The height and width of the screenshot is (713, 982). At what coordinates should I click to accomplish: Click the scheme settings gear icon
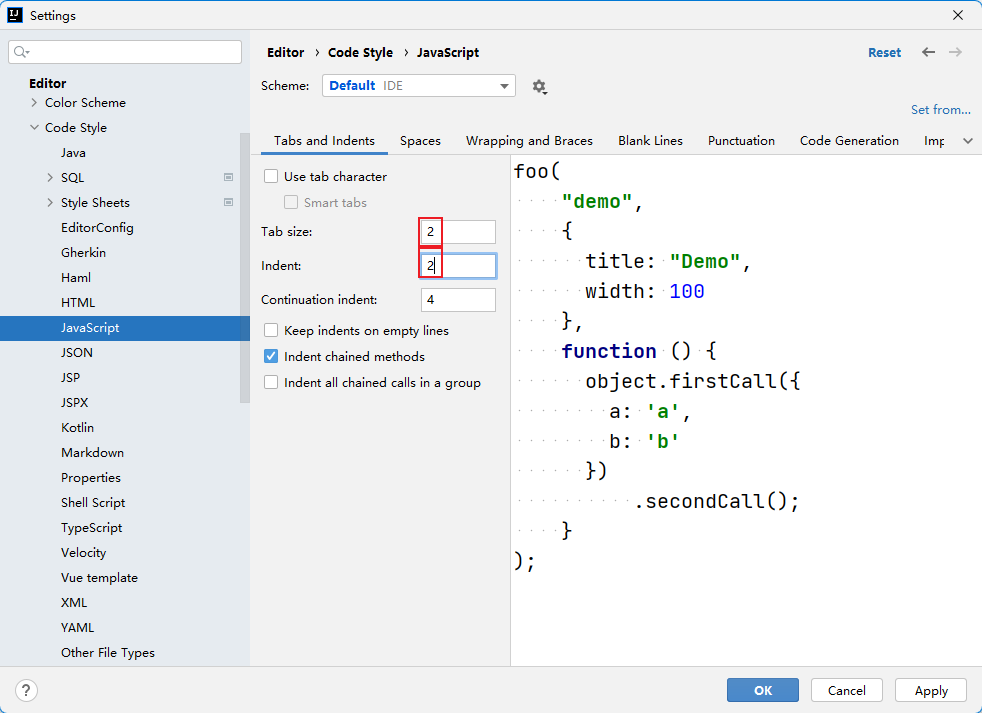click(x=539, y=86)
